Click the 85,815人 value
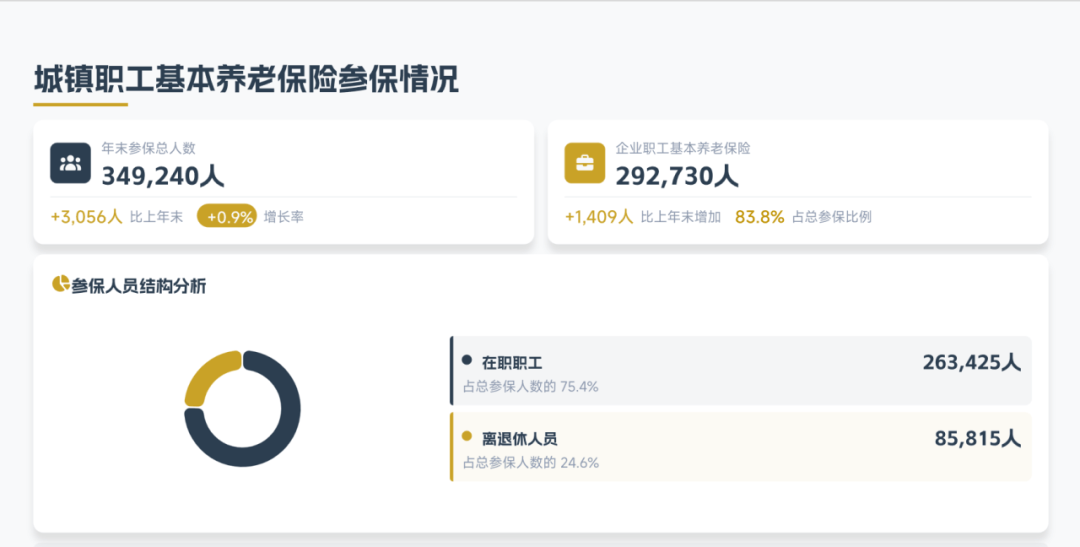Viewport: 1080px width, 547px height. 977,438
